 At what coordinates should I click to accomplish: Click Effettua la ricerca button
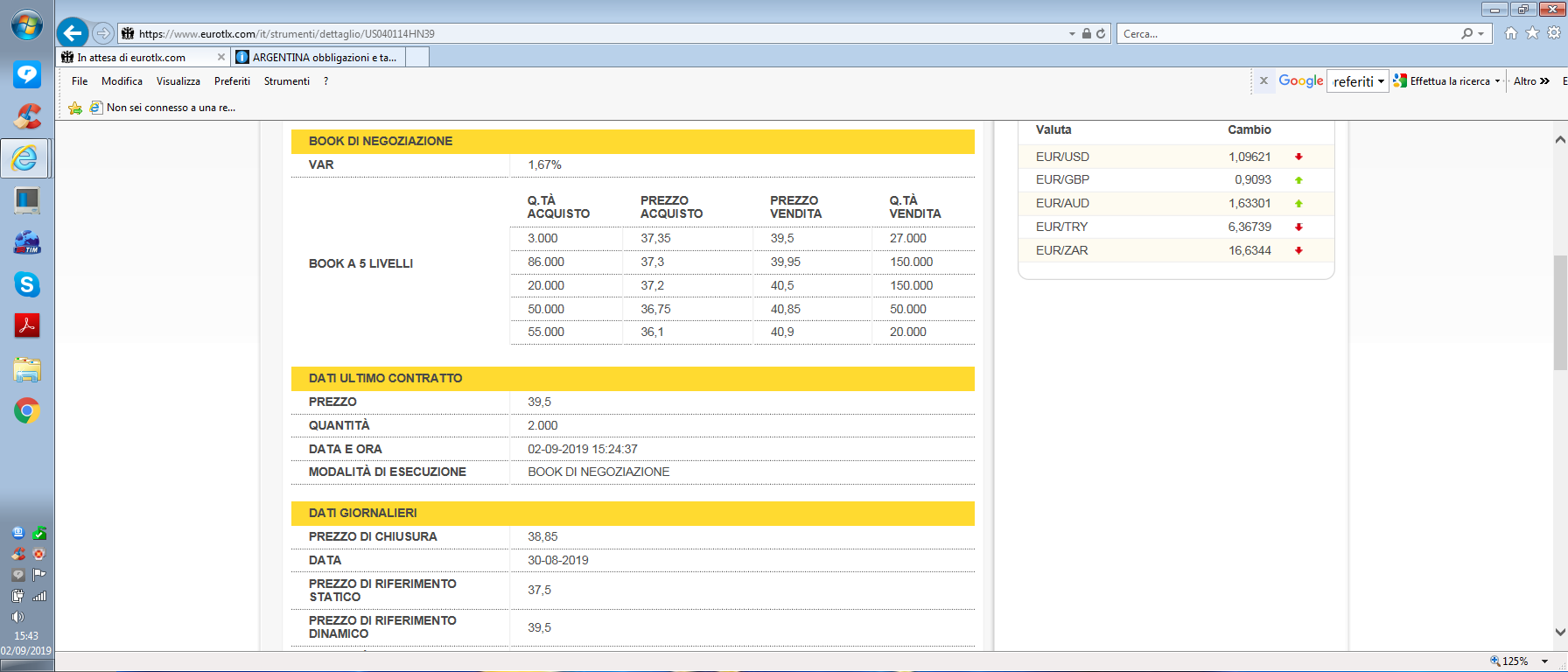coord(1442,80)
